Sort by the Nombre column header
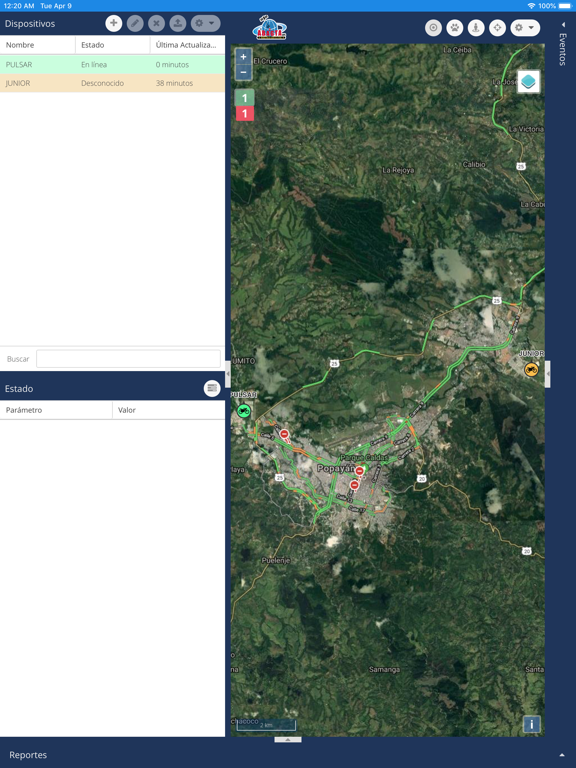This screenshot has height=768, width=576. pos(38,45)
